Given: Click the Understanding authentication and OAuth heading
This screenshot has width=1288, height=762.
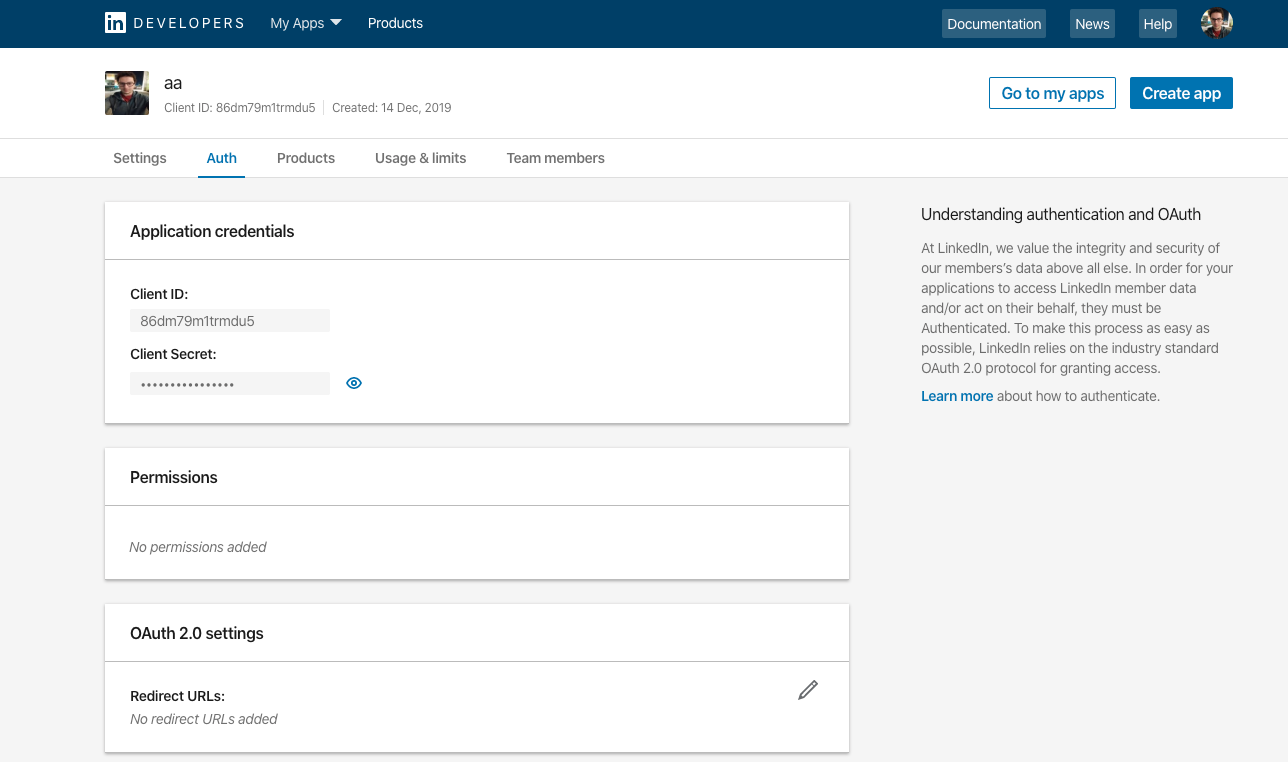Looking at the screenshot, I should pyautogui.click(x=1061, y=214).
